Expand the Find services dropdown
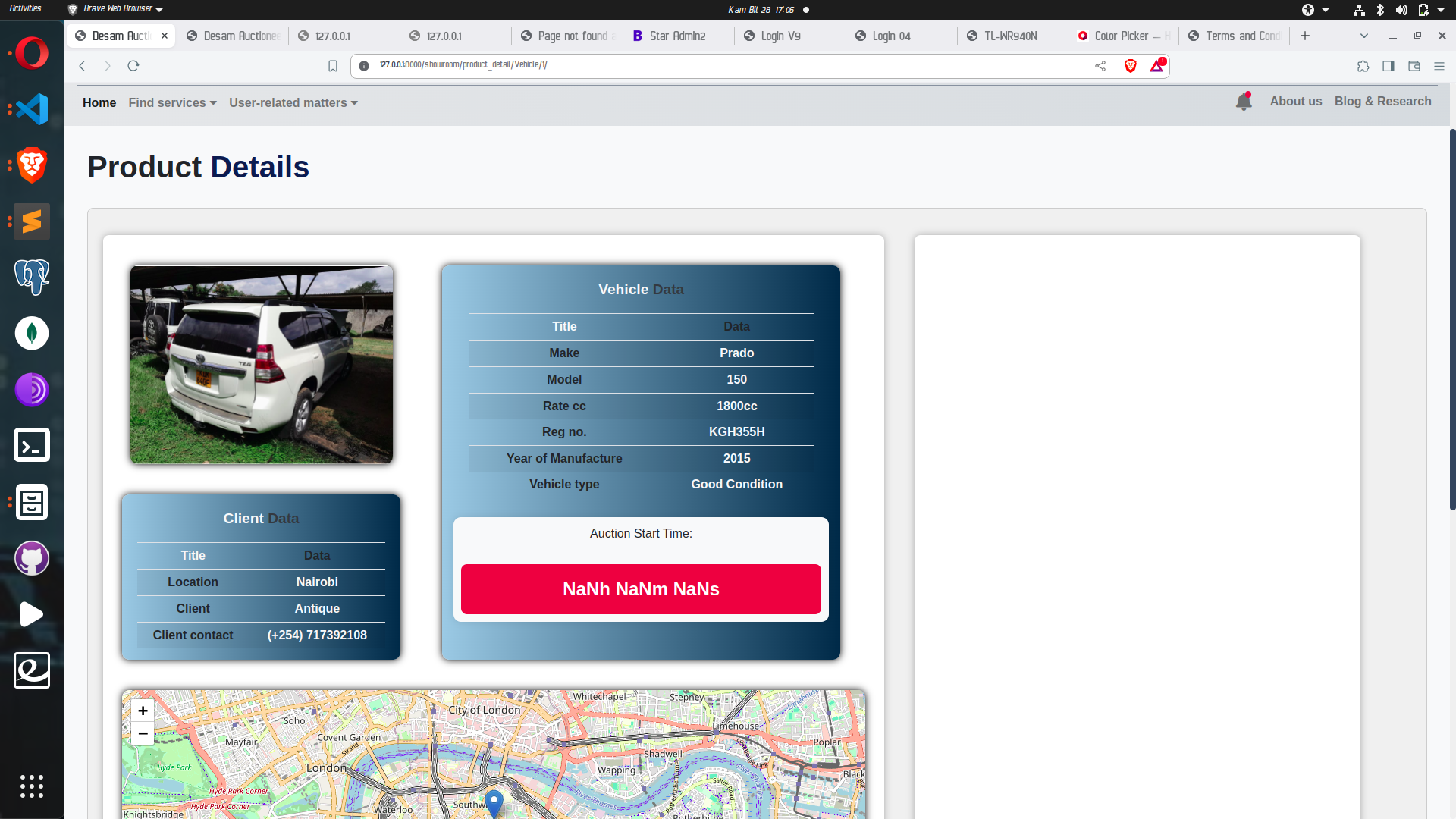 click(x=172, y=102)
